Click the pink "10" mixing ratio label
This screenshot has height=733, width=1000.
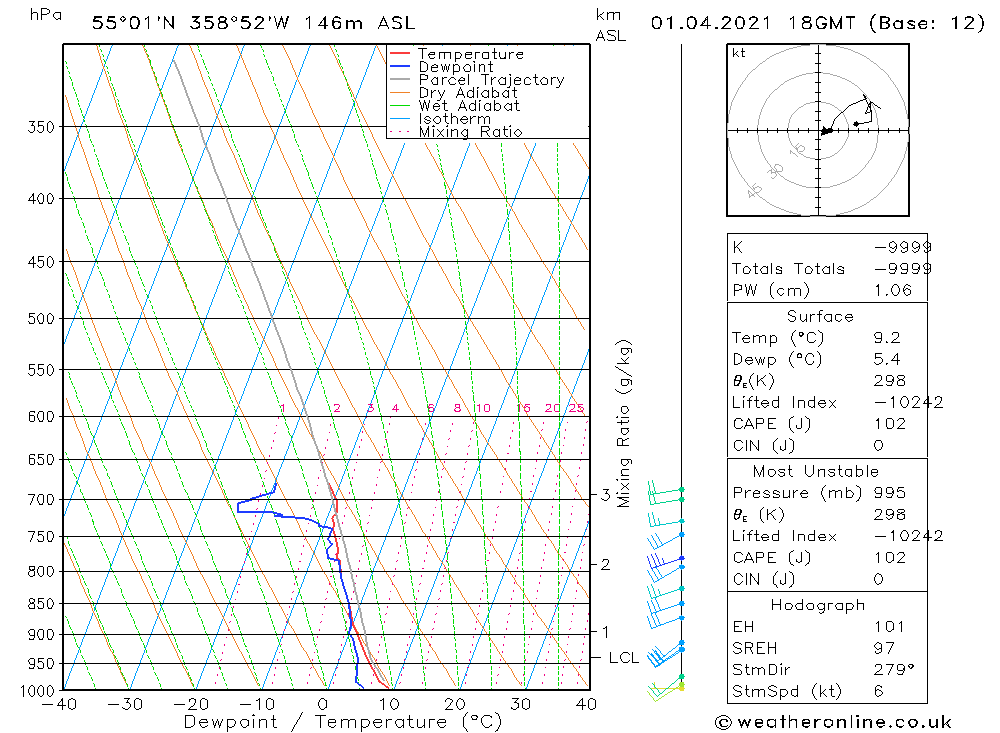click(x=483, y=408)
